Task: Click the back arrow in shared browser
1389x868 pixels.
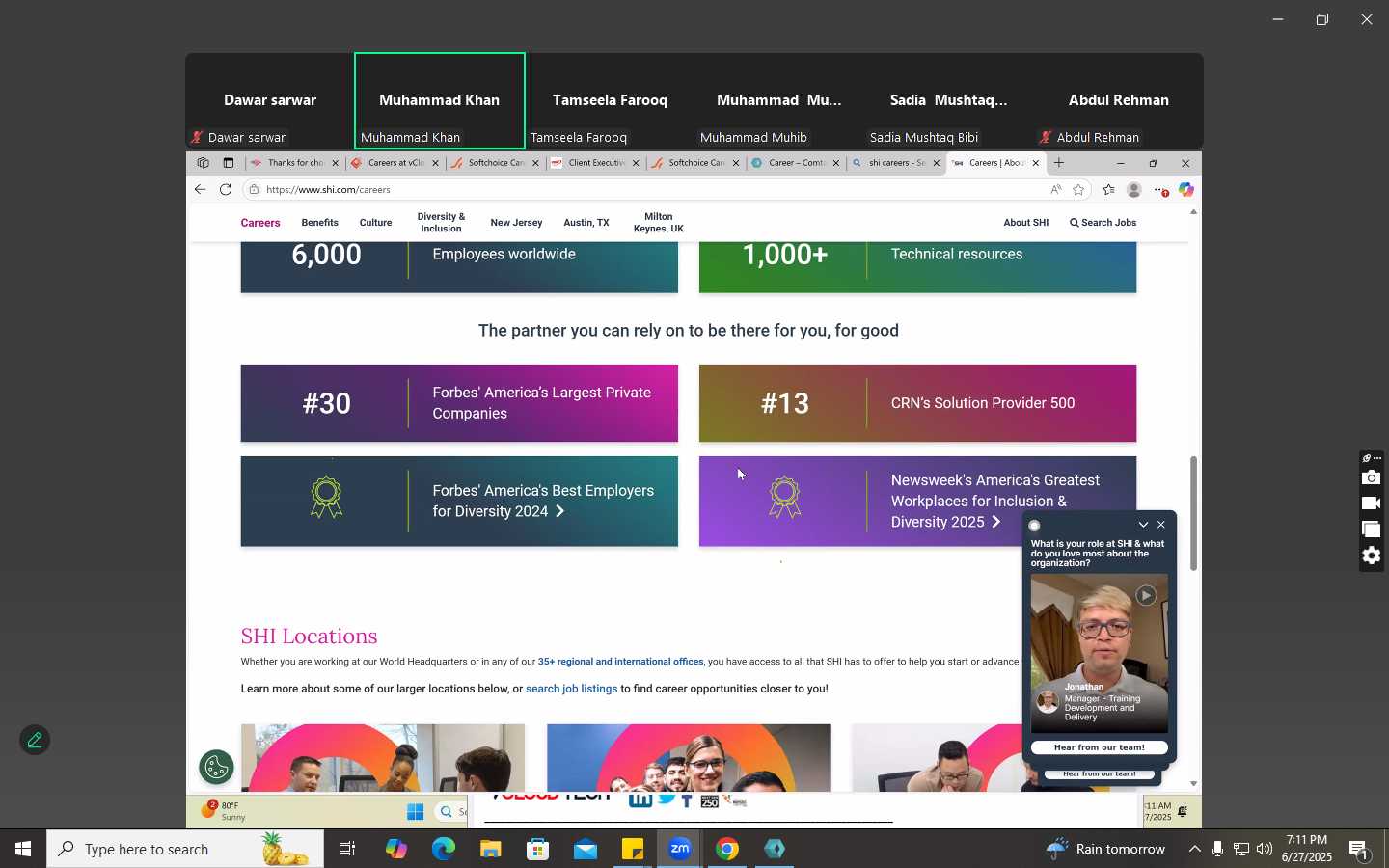Action: (200, 189)
